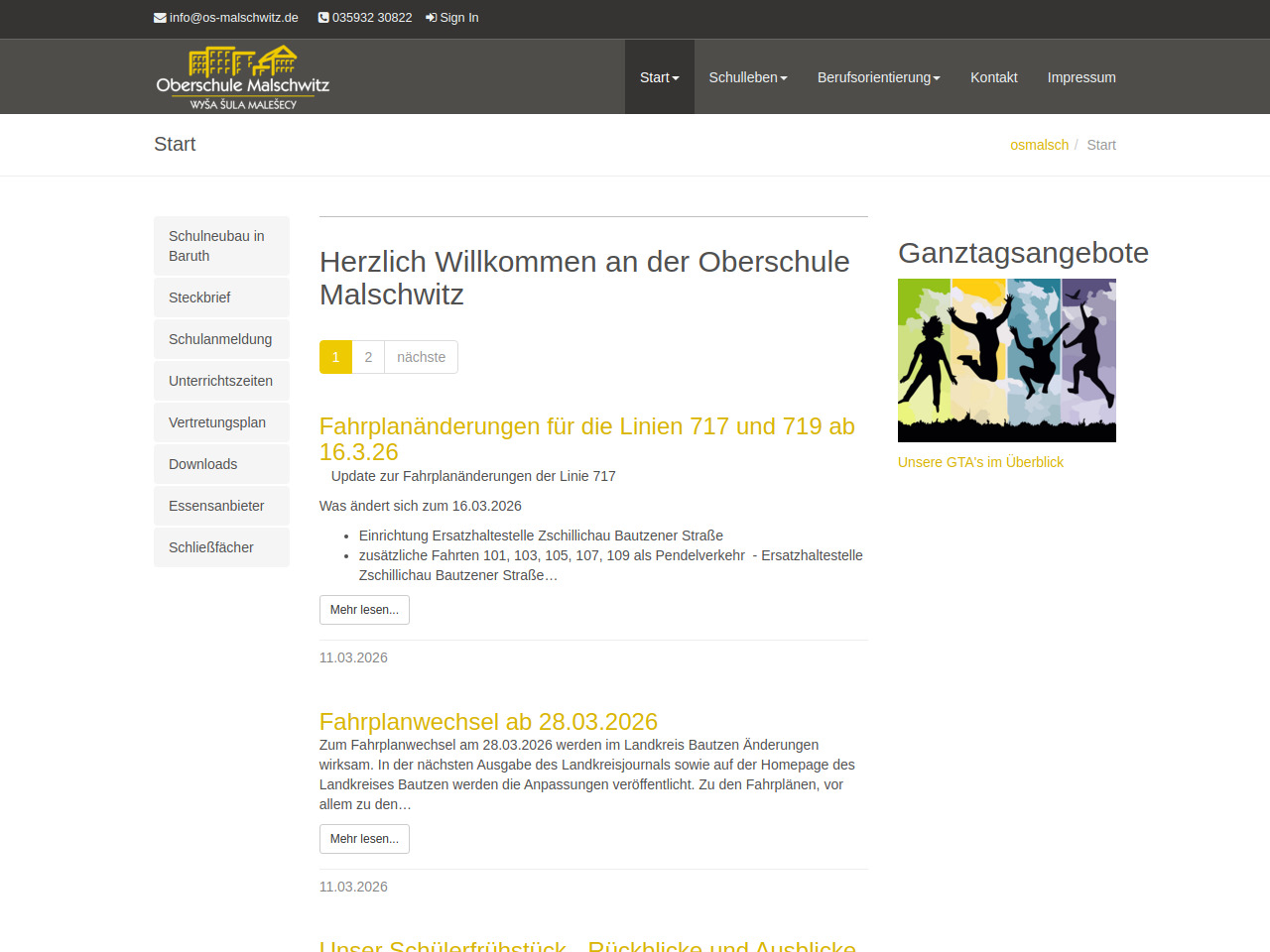The image size is (1270, 952).
Task: Click Mehr lesen under Fahrplanwechsel article
Action: coord(364,839)
